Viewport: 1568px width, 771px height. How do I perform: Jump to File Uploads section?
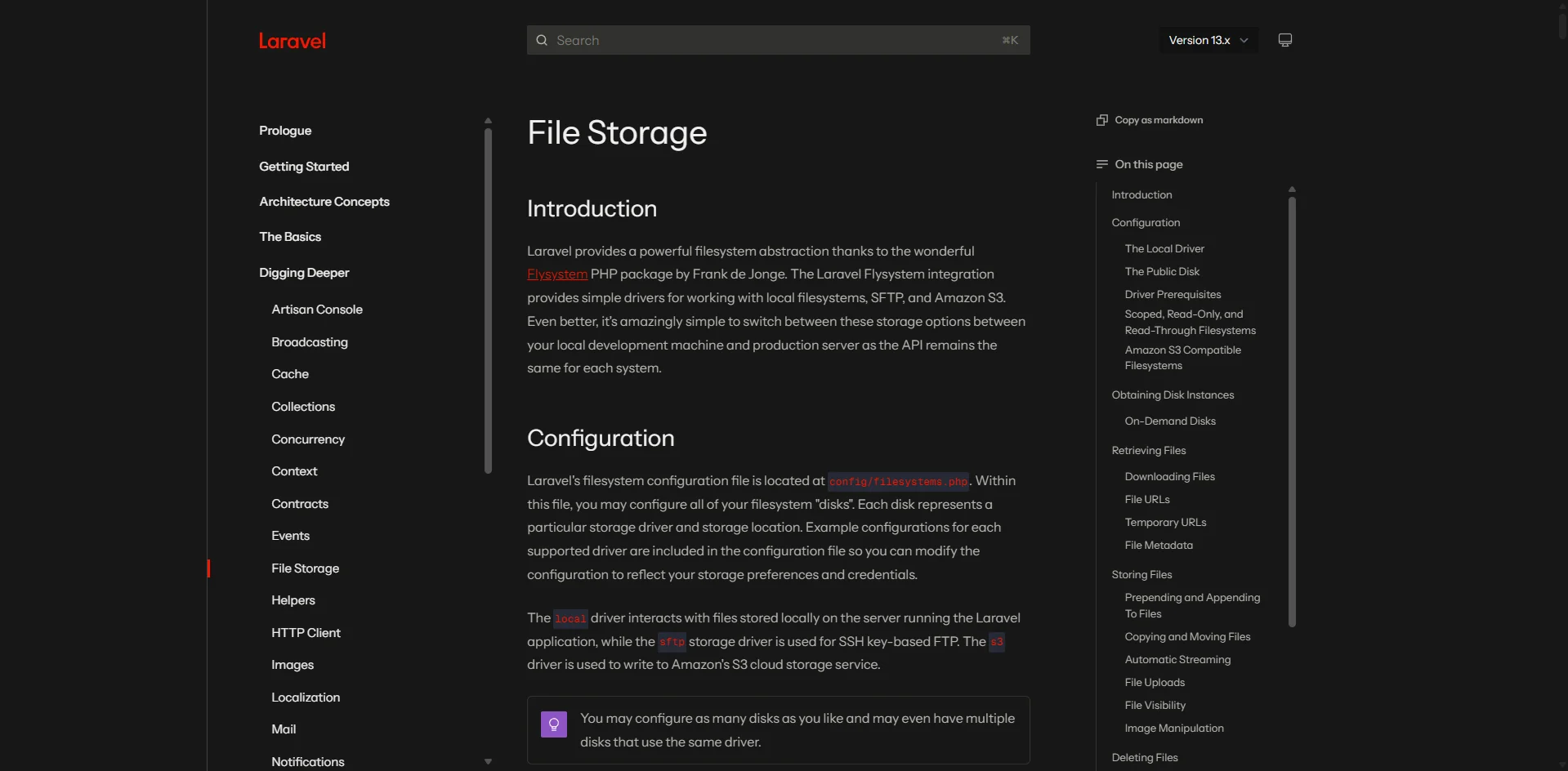click(1155, 683)
